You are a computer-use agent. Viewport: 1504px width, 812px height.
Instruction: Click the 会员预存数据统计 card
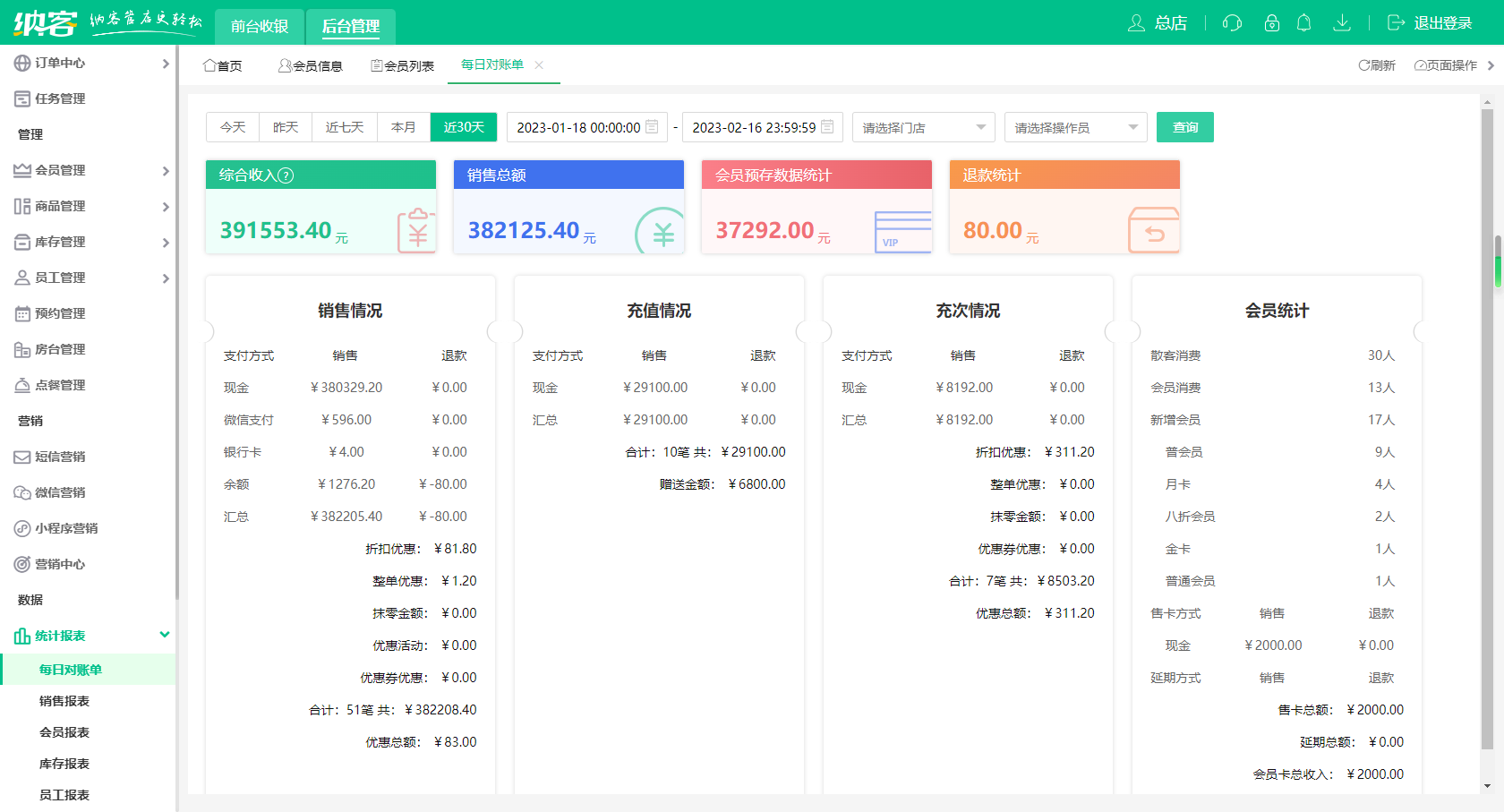coord(816,207)
